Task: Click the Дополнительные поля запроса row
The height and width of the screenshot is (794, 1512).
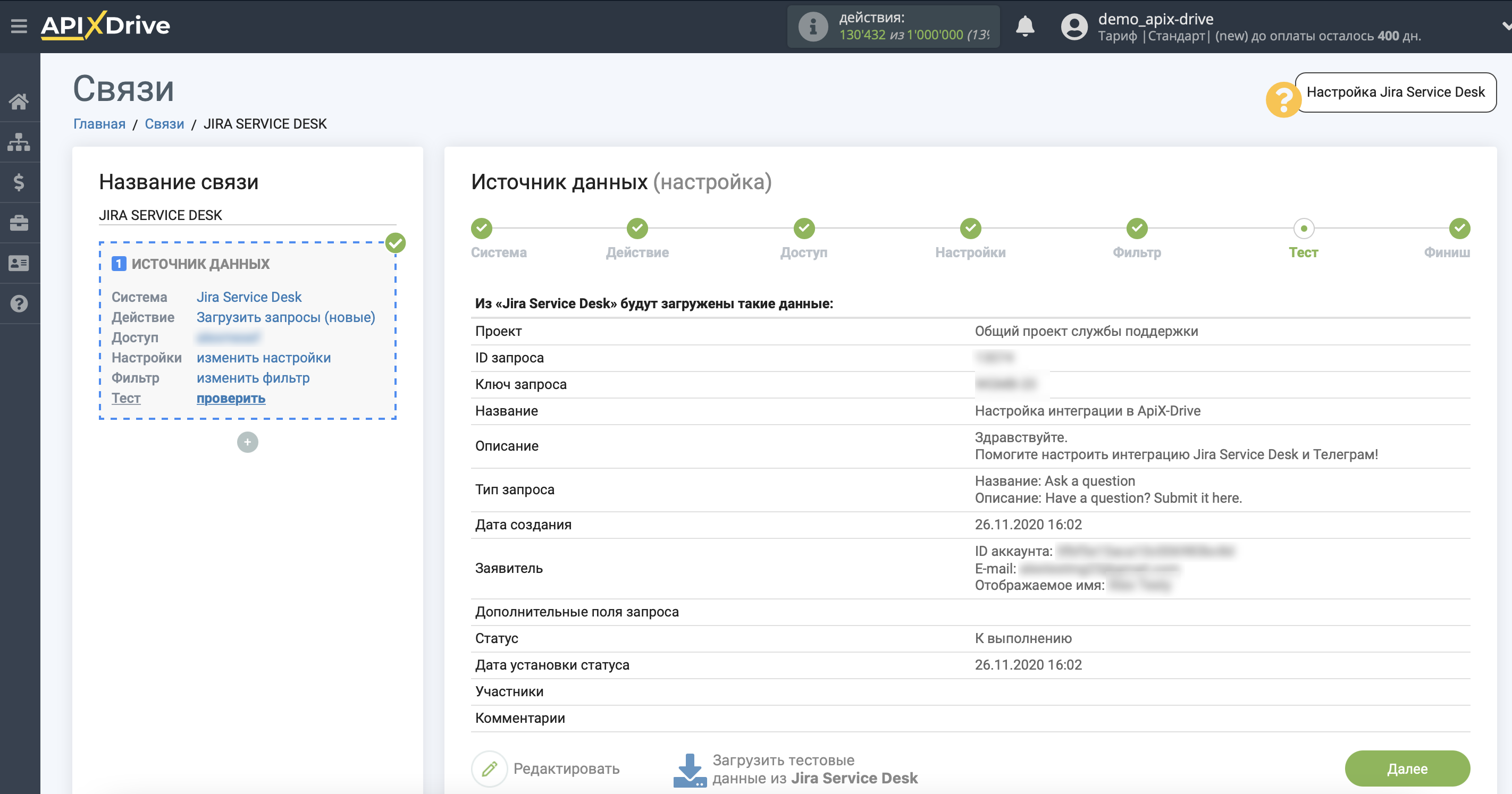Action: coord(970,612)
